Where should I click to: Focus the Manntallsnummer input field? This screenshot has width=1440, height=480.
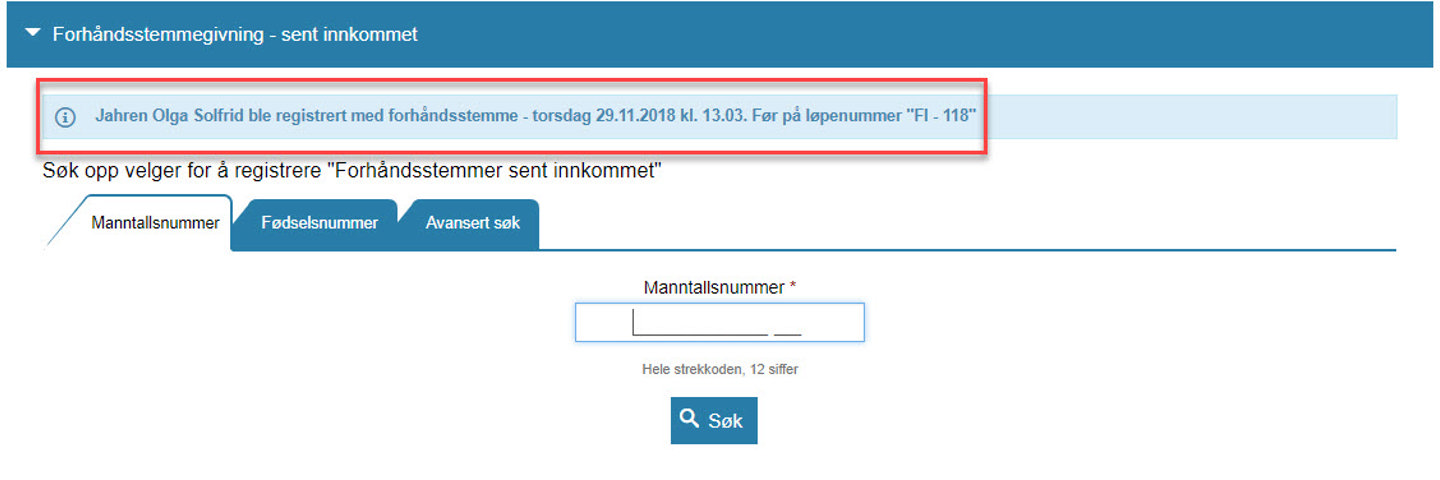[719, 323]
